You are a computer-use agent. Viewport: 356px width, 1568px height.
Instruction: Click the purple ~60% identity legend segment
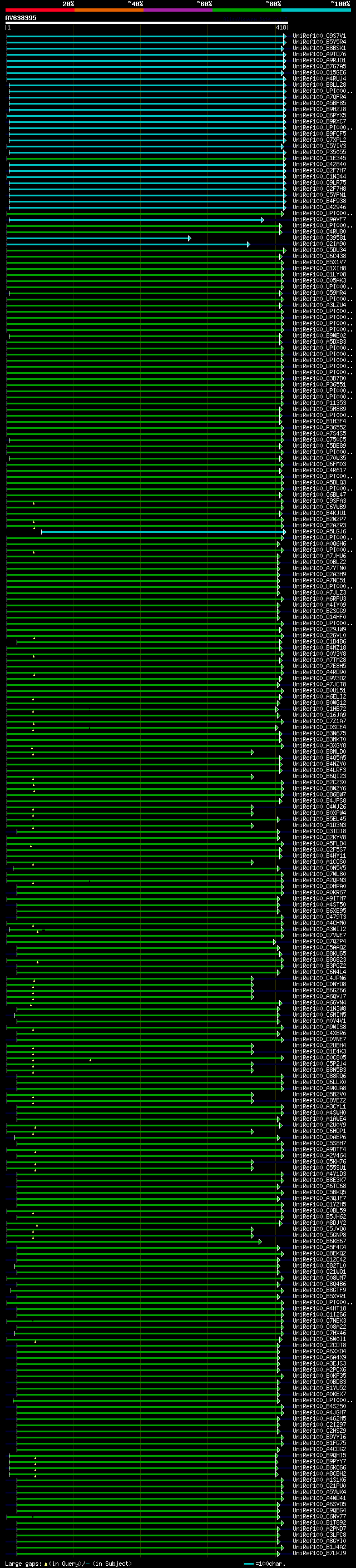click(179, 10)
